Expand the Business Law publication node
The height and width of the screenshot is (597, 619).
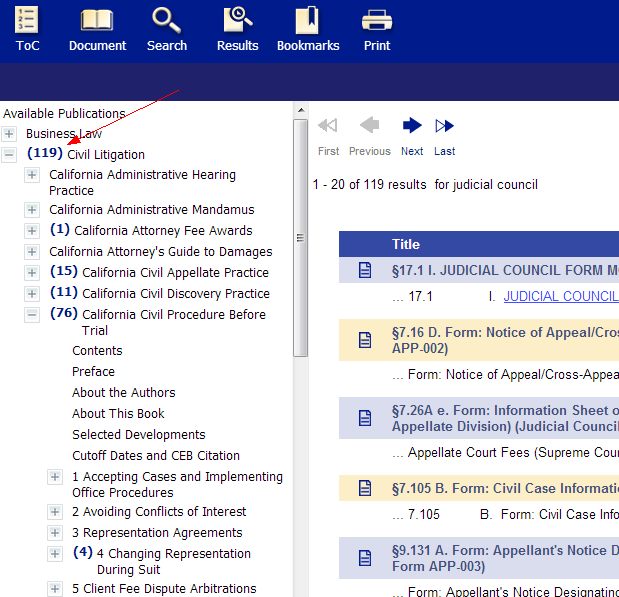pyautogui.click(x=9, y=134)
